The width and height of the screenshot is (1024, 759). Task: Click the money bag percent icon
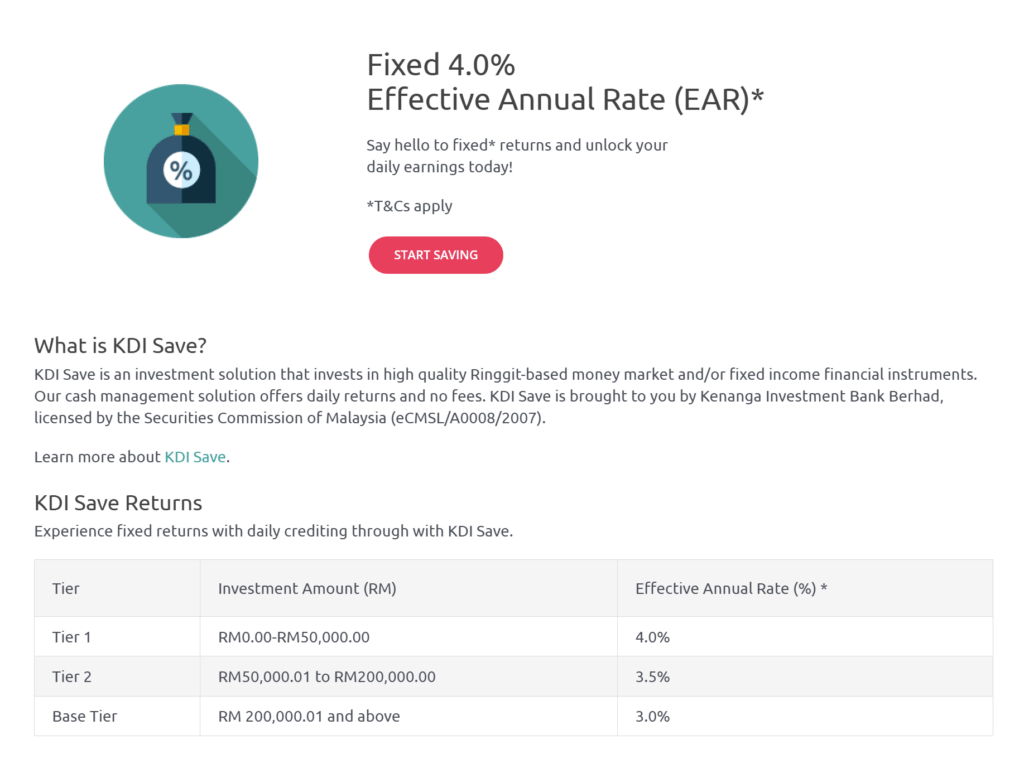pos(181,161)
